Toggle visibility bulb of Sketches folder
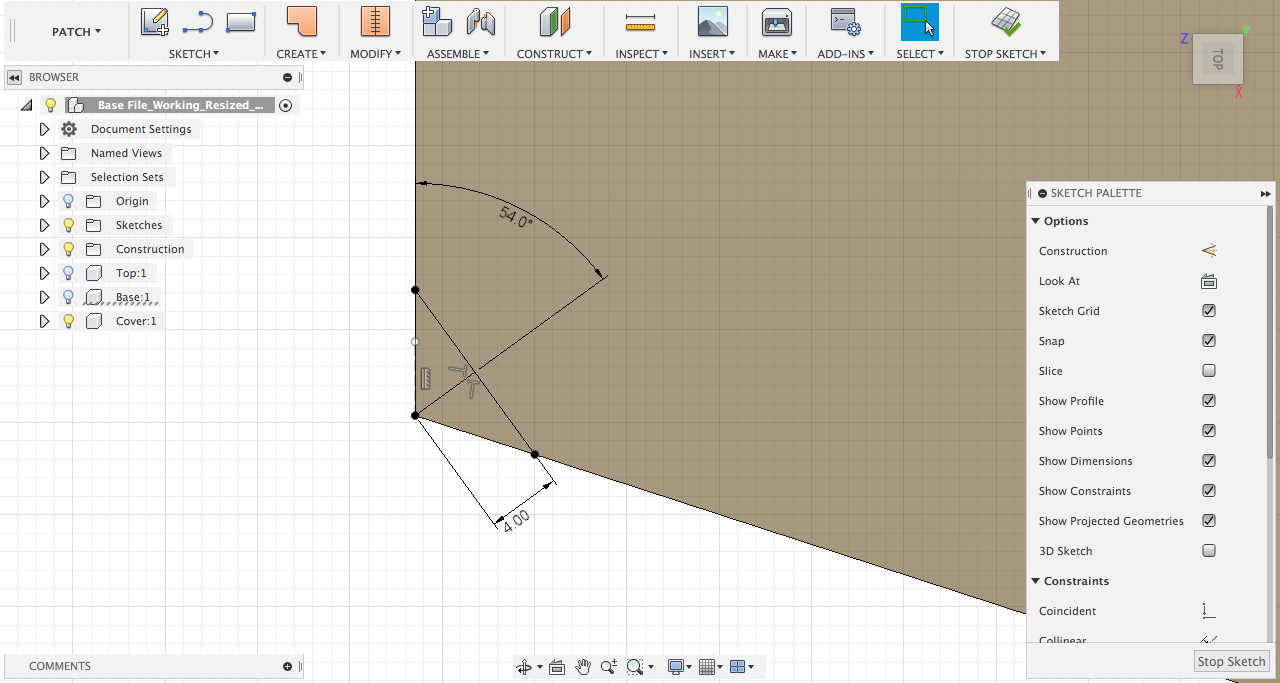The width and height of the screenshot is (1280, 683). [x=69, y=225]
